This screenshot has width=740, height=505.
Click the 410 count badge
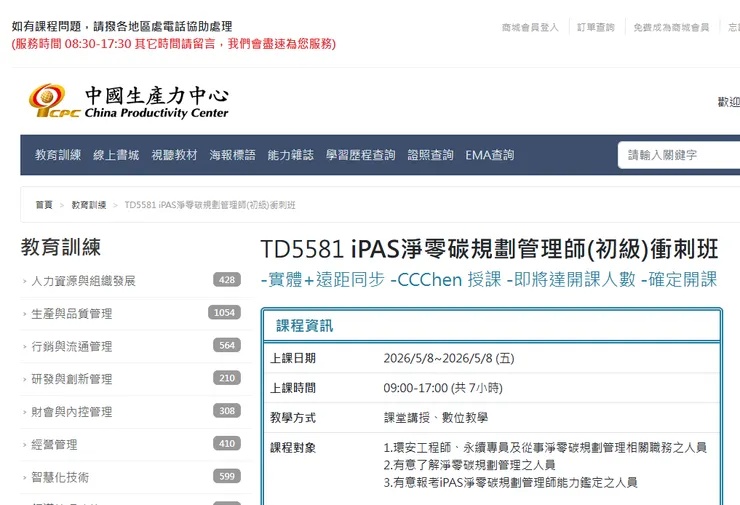click(227, 443)
